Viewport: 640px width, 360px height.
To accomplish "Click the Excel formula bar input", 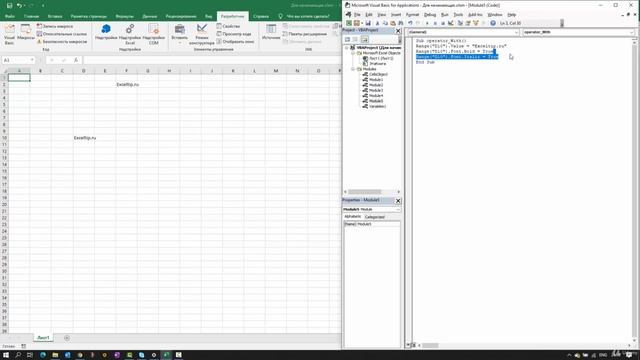I will (211, 60).
